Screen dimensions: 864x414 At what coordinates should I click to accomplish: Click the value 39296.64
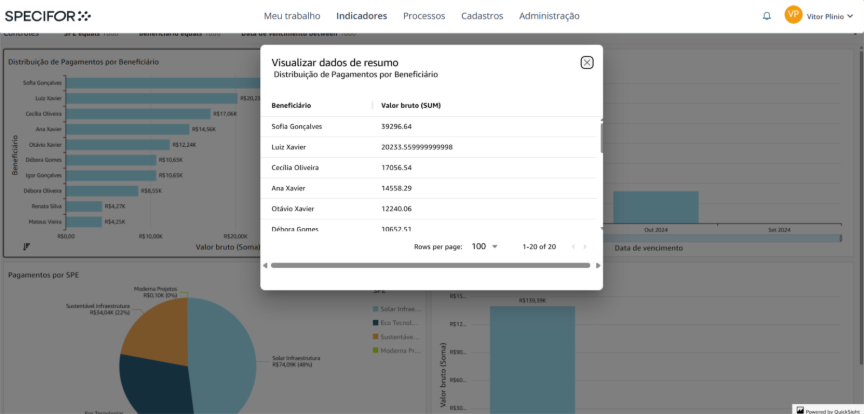point(397,126)
